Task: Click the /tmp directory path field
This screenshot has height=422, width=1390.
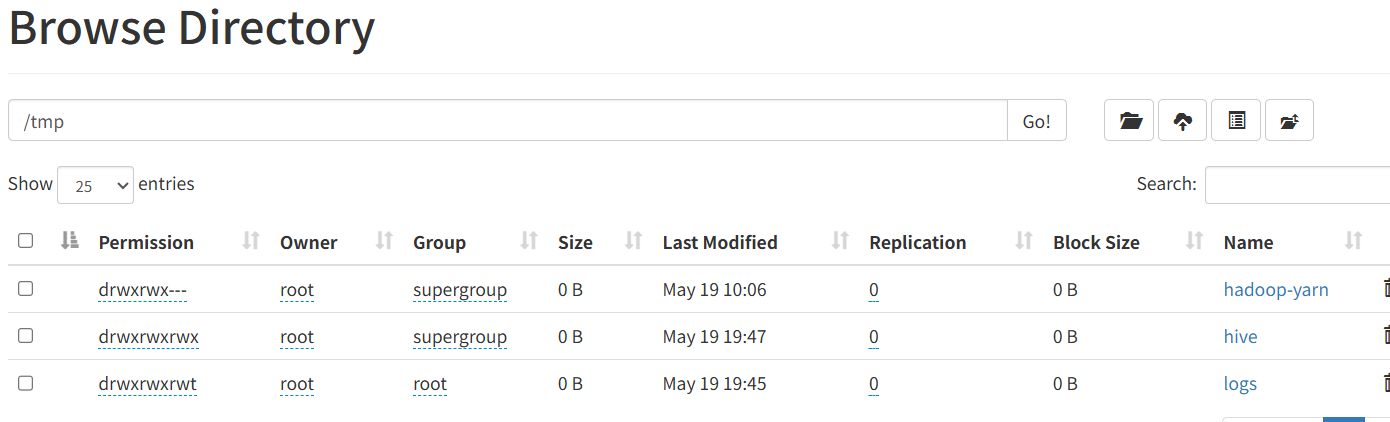Action: [508, 121]
